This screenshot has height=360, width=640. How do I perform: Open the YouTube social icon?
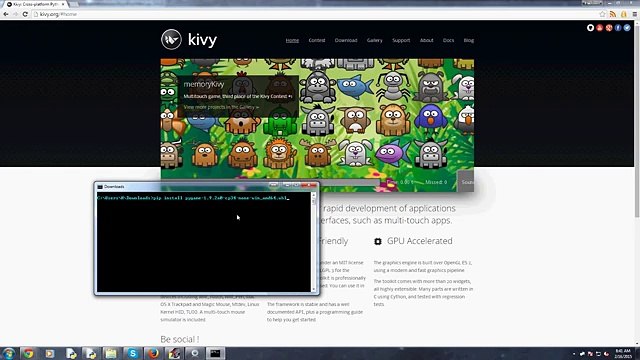(x=600, y=28)
